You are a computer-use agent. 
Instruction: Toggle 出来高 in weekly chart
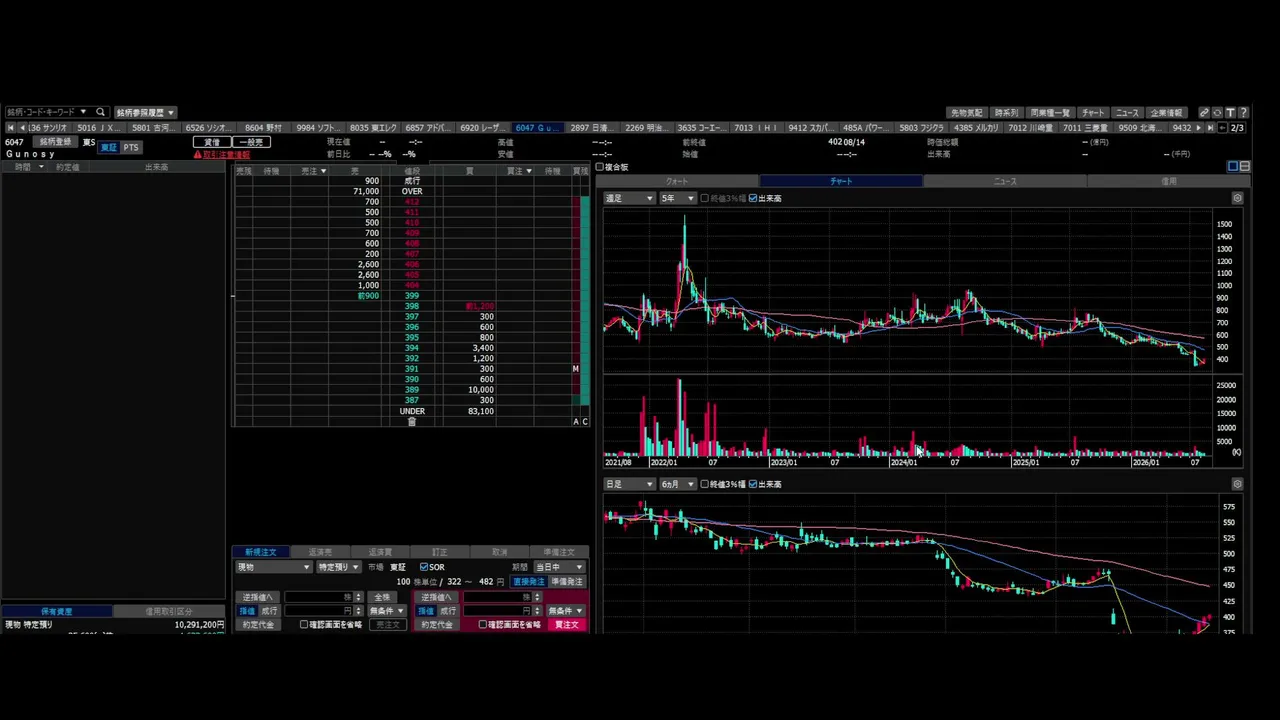[753, 198]
